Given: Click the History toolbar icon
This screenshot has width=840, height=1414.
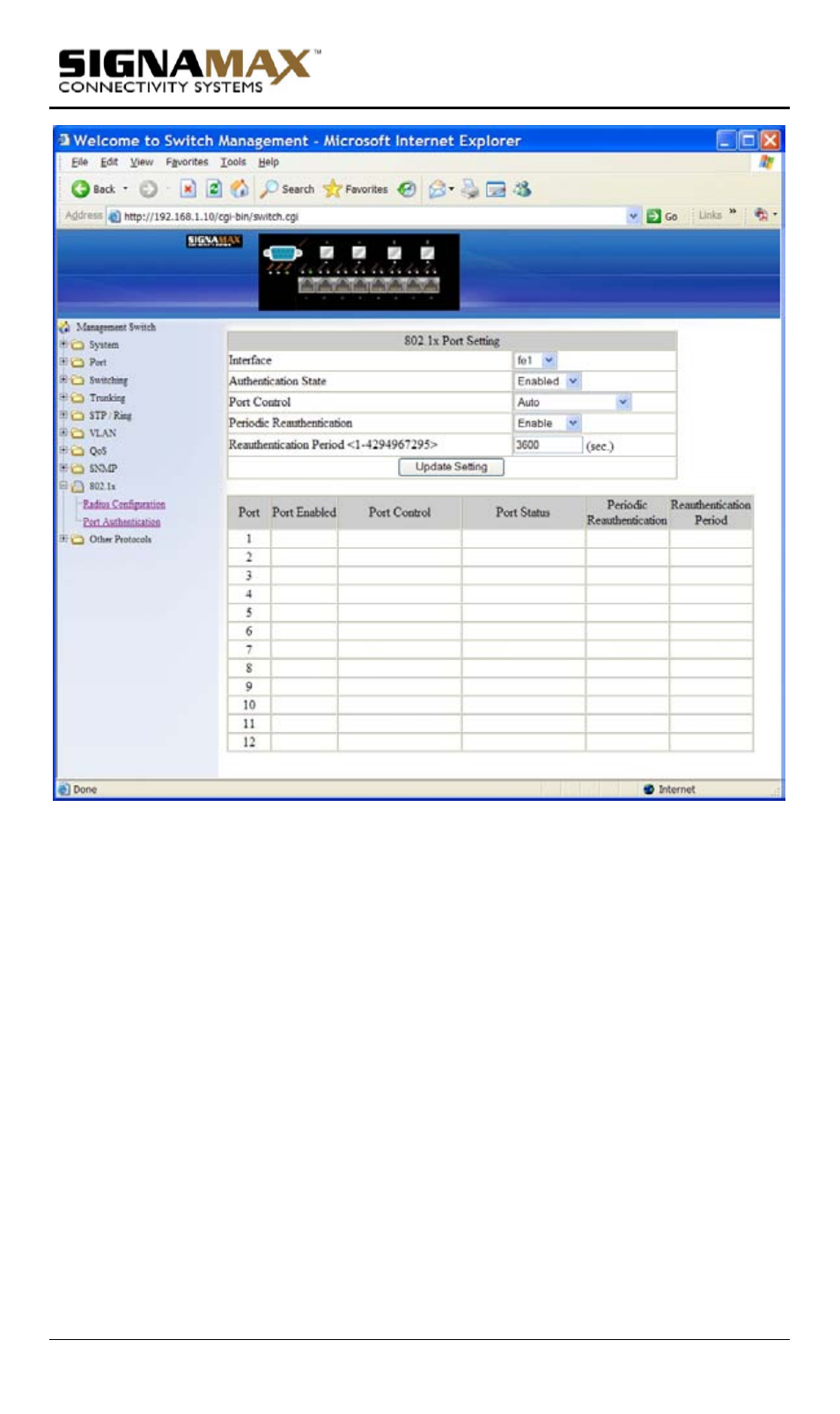Looking at the screenshot, I should coord(406,189).
